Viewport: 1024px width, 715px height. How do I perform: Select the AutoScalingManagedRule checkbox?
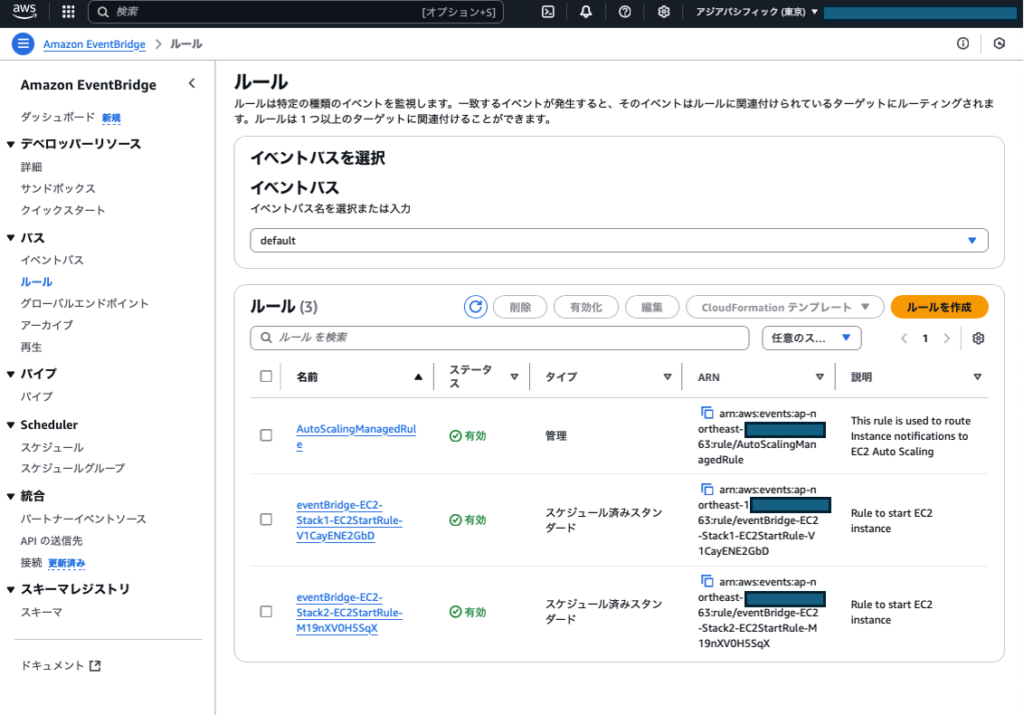click(x=266, y=436)
